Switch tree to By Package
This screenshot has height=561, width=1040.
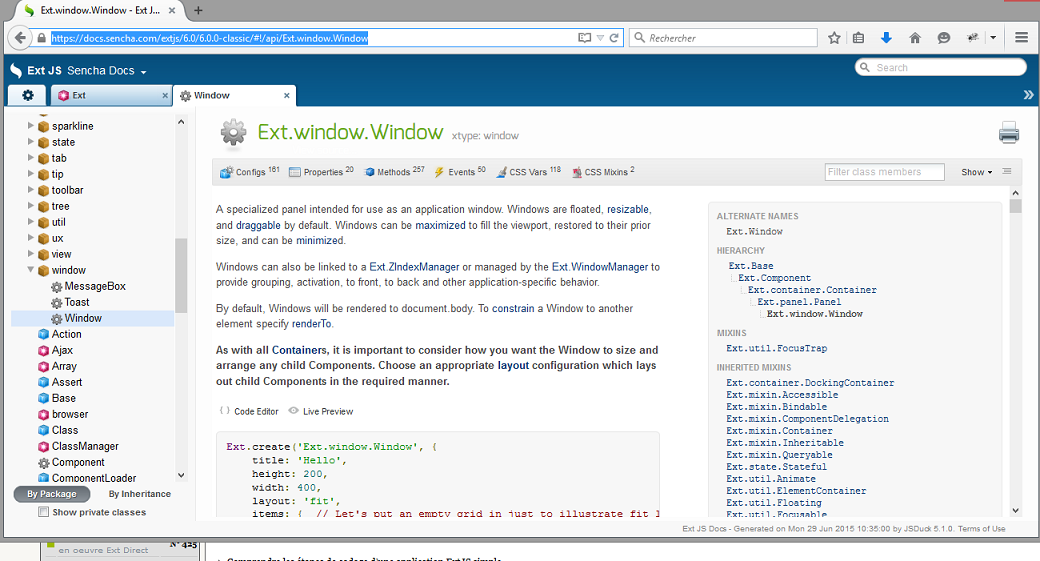(x=52, y=494)
